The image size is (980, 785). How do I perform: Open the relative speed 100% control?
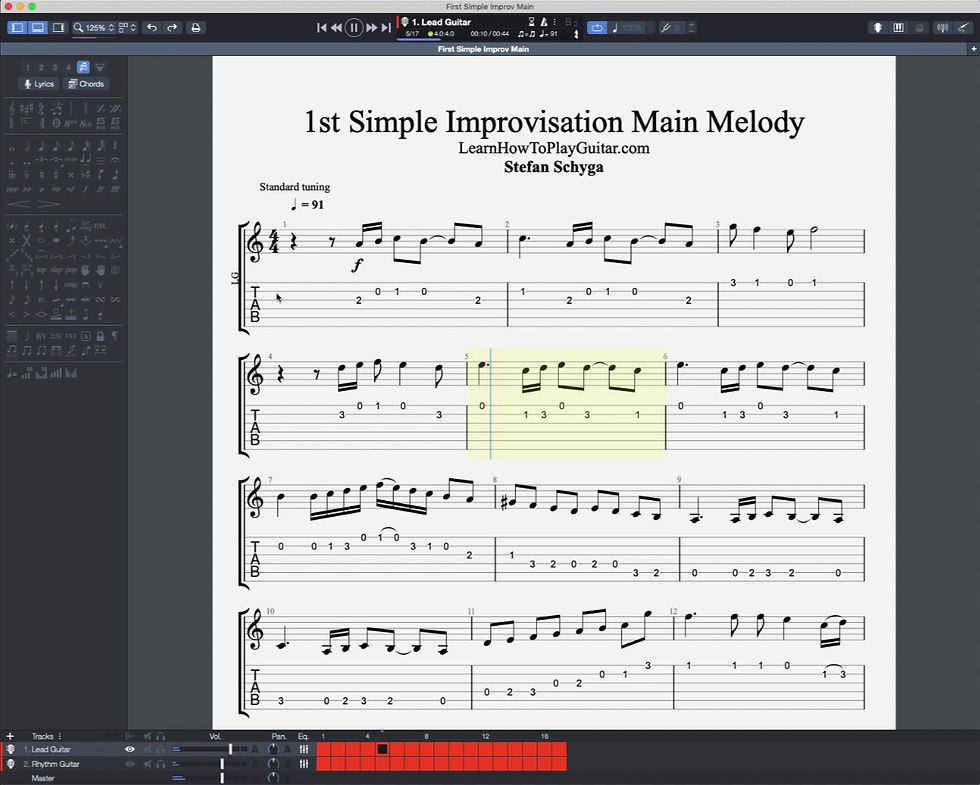click(x=627, y=28)
